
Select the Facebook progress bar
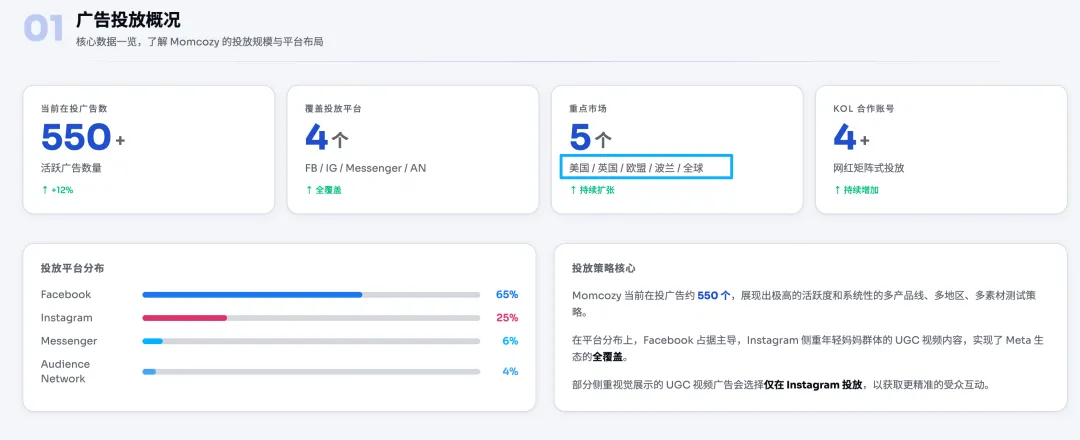tap(310, 295)
